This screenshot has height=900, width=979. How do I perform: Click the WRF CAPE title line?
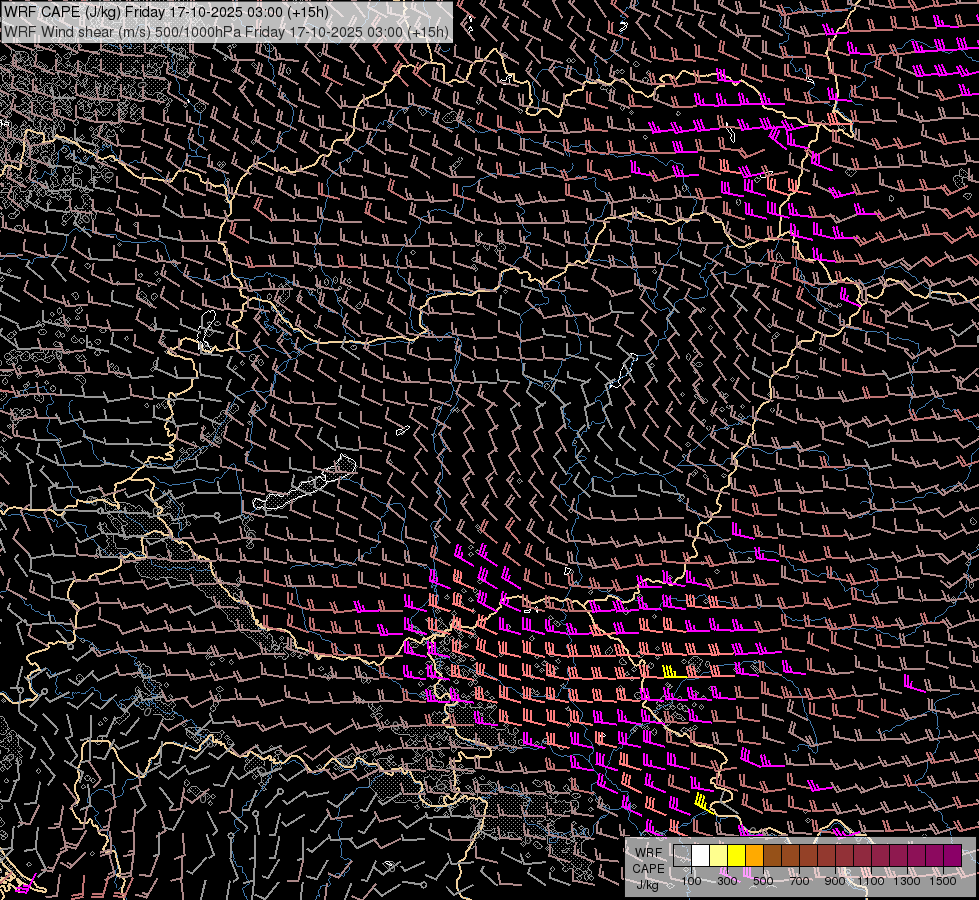(x=166, y=12)
